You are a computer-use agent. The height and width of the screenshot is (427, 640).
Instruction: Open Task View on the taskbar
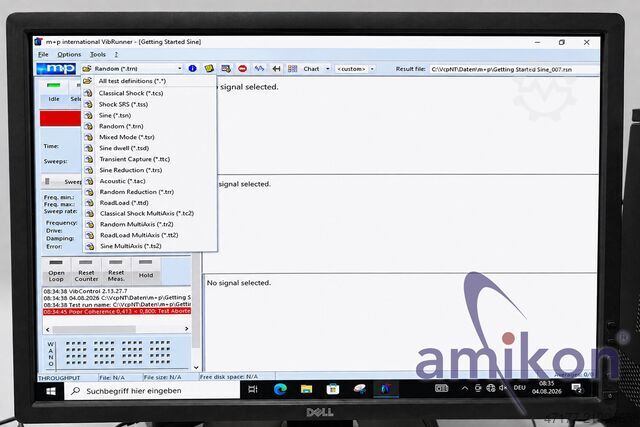click(253, 389)
